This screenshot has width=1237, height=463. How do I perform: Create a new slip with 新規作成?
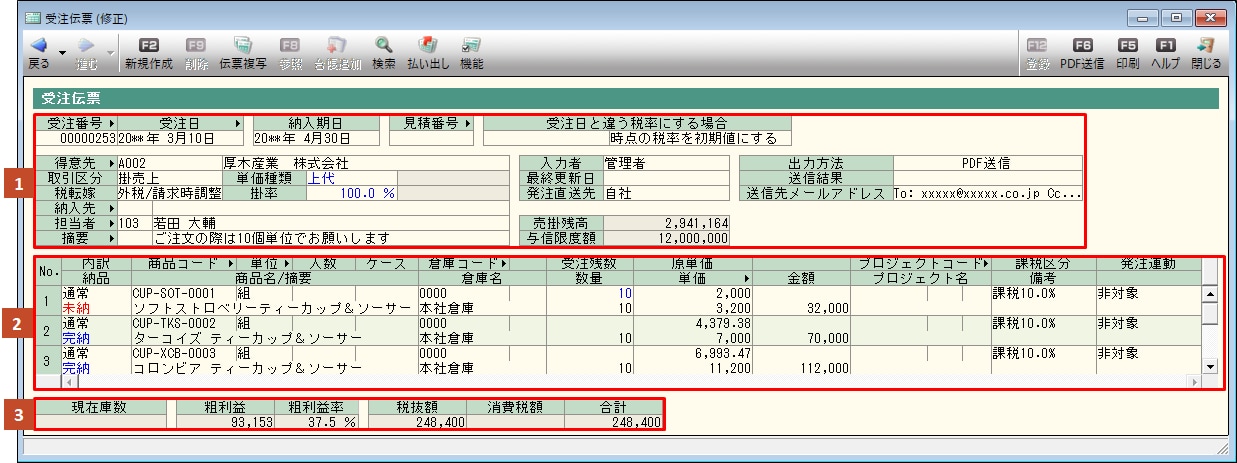[x=149, y=46]
